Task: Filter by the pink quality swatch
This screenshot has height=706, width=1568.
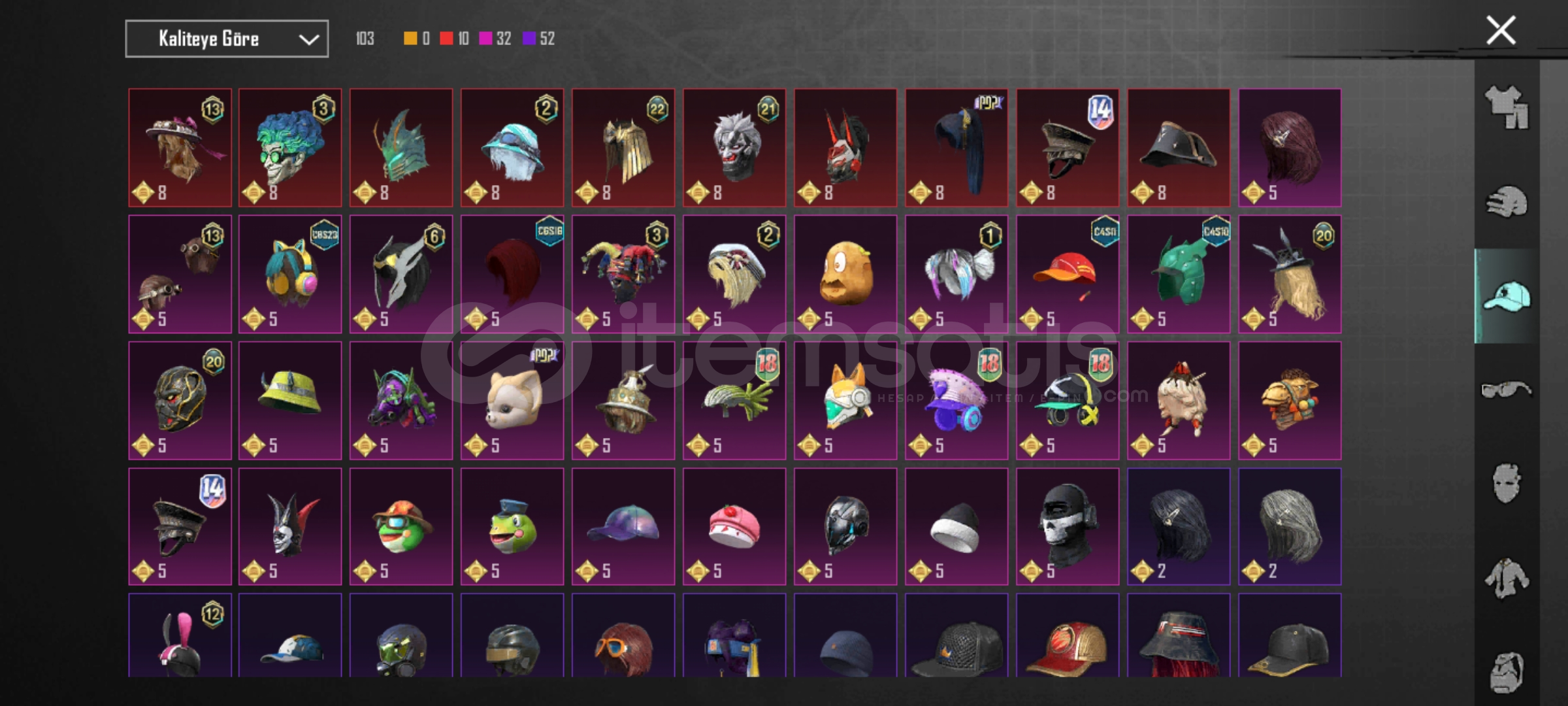Action: [x=485, y=39]
